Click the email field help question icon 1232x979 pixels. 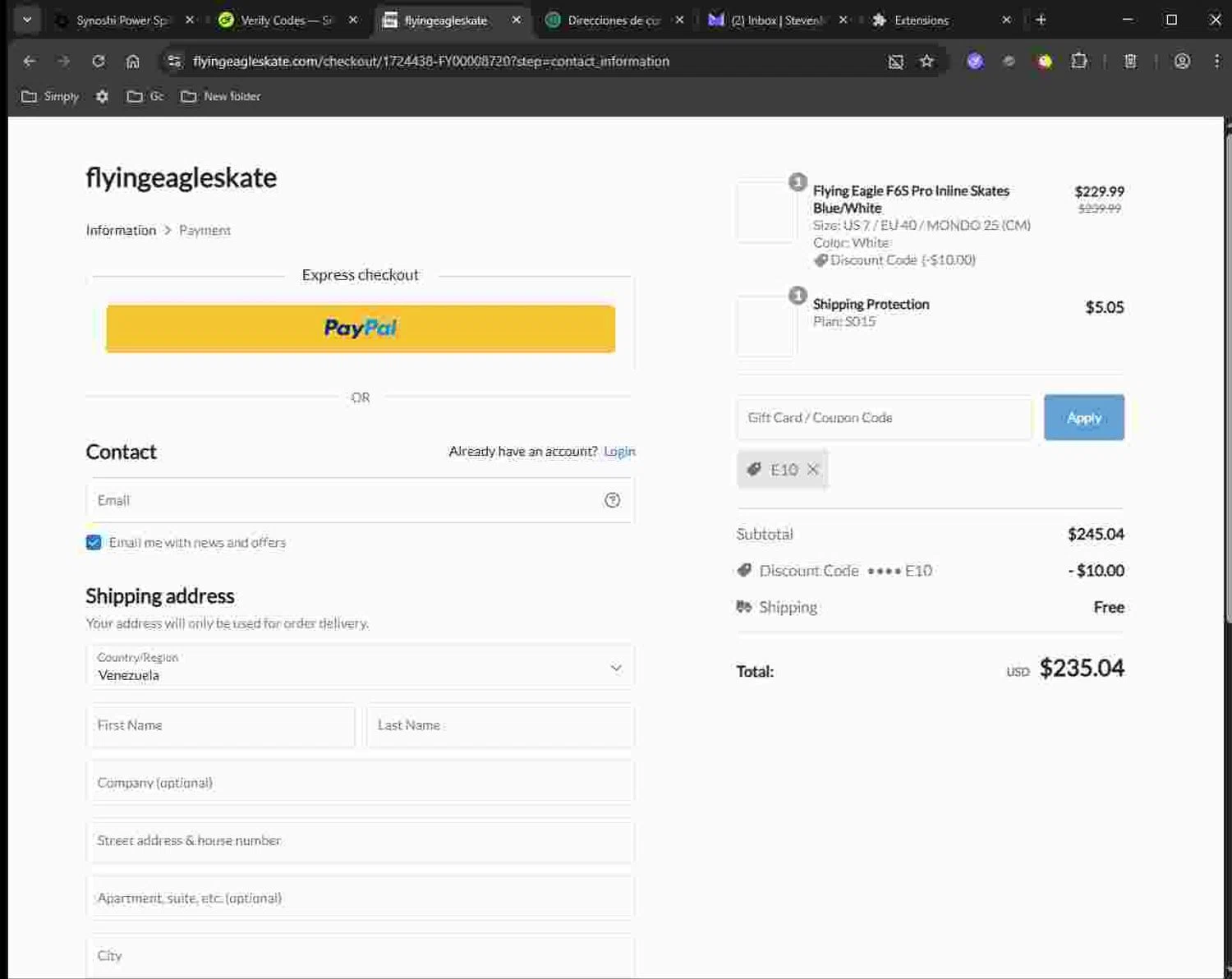pos(612,500)
